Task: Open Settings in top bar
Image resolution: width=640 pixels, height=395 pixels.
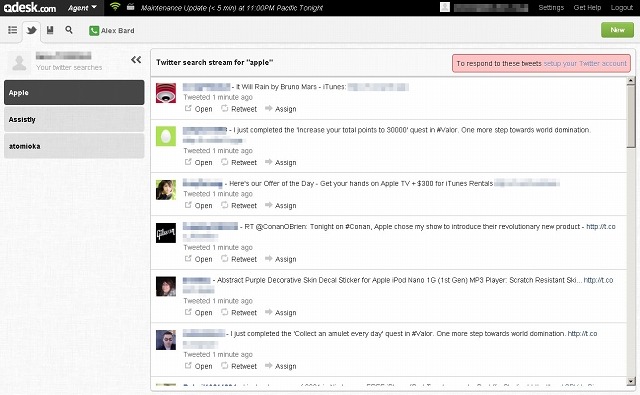Action: [551, 8]
